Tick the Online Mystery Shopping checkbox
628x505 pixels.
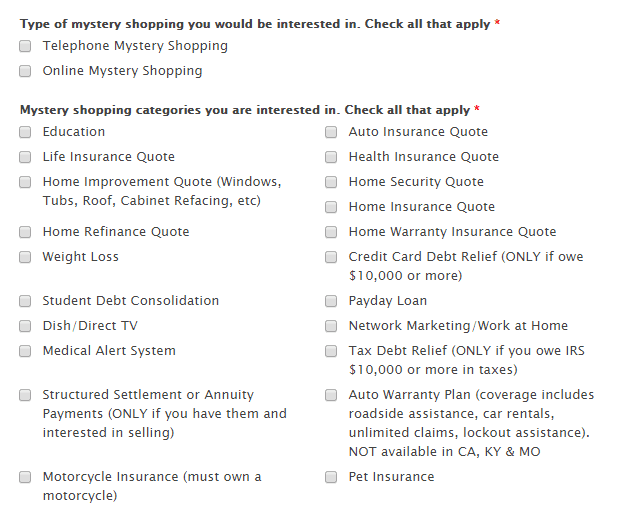(x=25, y=71)
